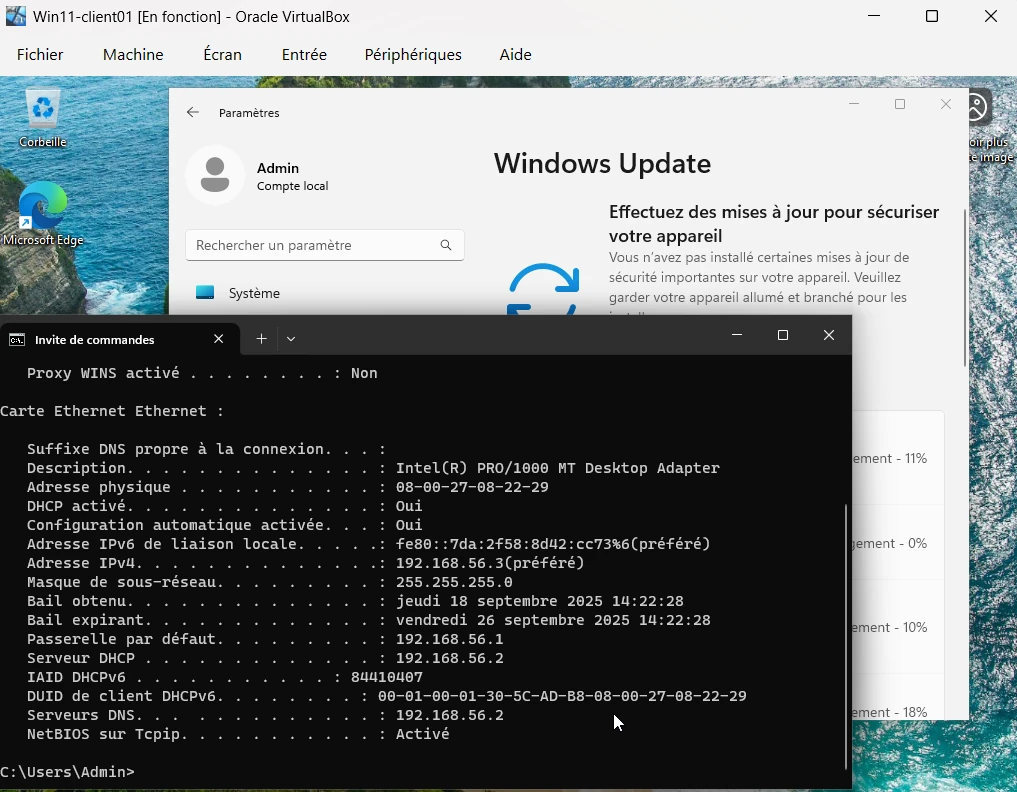The height and width of the screenshot is (792, 1017).
Task: Click subnet mask 255.255.255.0 value
Action: tap(454, 582)
